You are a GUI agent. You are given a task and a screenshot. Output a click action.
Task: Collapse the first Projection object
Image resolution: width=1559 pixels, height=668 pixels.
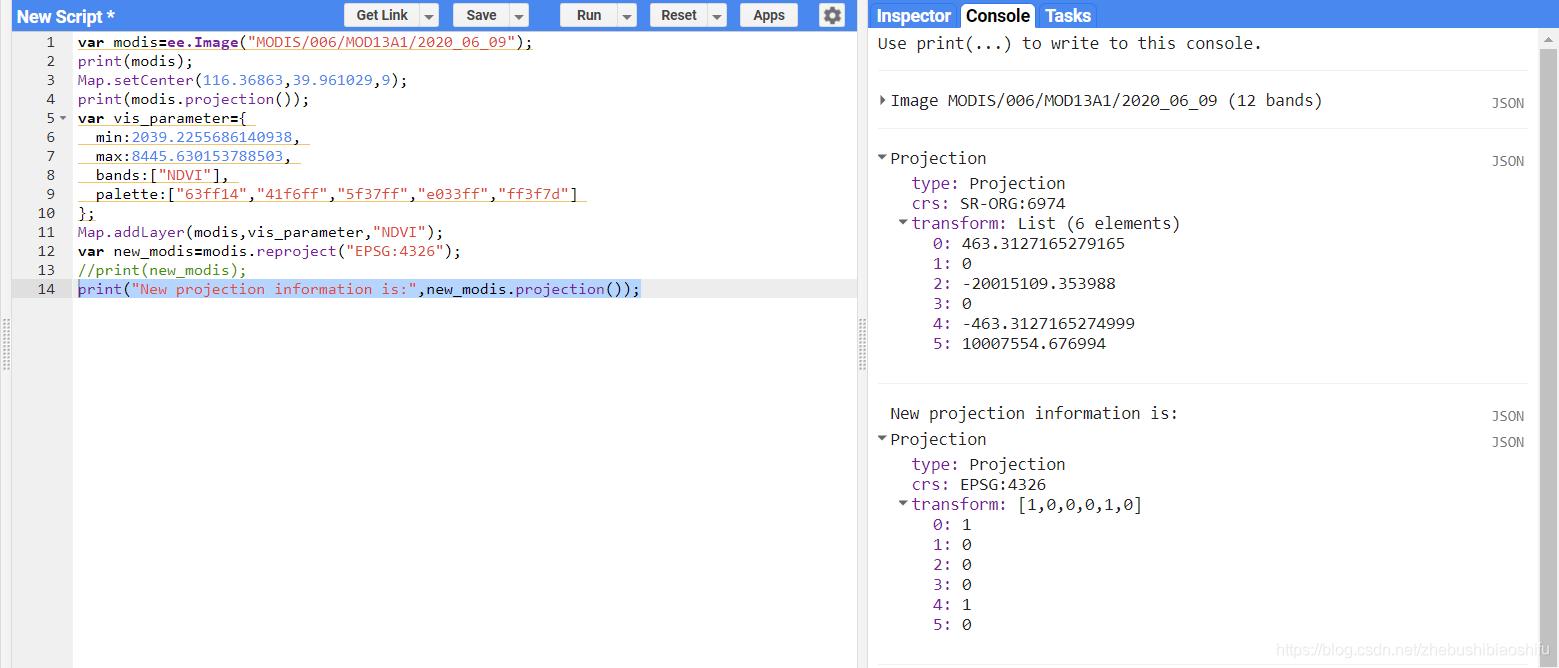(883, 158)
